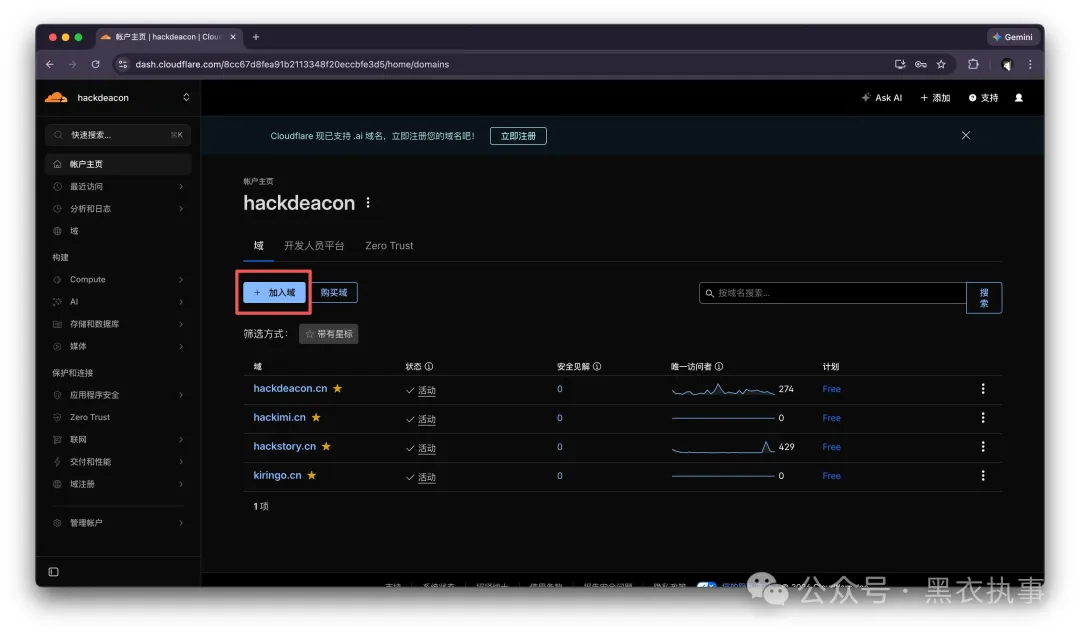Click the 域 globe icon in sidebar
1080x634 pixels.
57,231
